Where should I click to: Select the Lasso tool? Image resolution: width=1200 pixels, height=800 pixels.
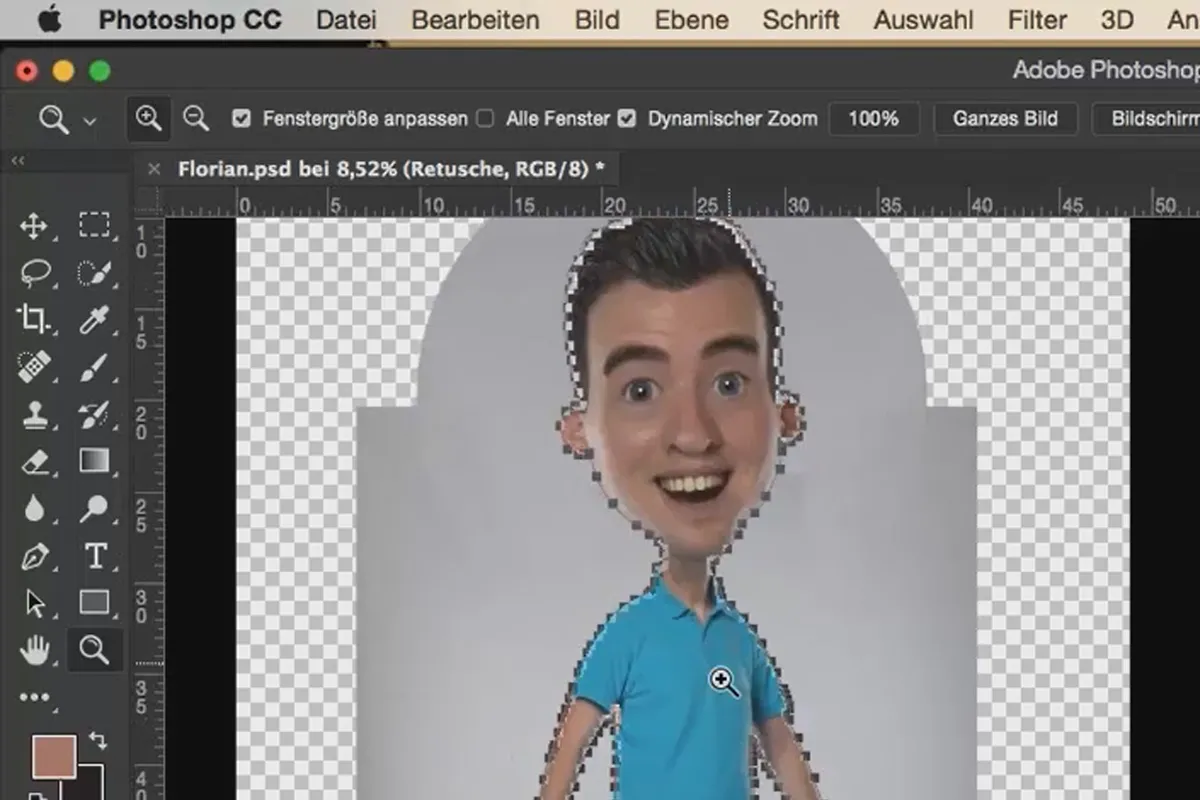coord(35,272)
